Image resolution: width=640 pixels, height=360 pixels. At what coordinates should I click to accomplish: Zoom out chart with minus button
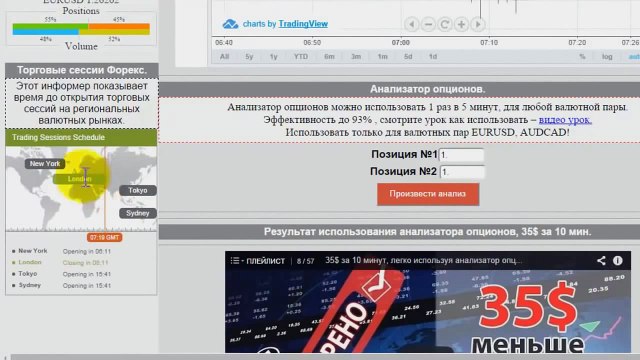[x=428, y=24]
